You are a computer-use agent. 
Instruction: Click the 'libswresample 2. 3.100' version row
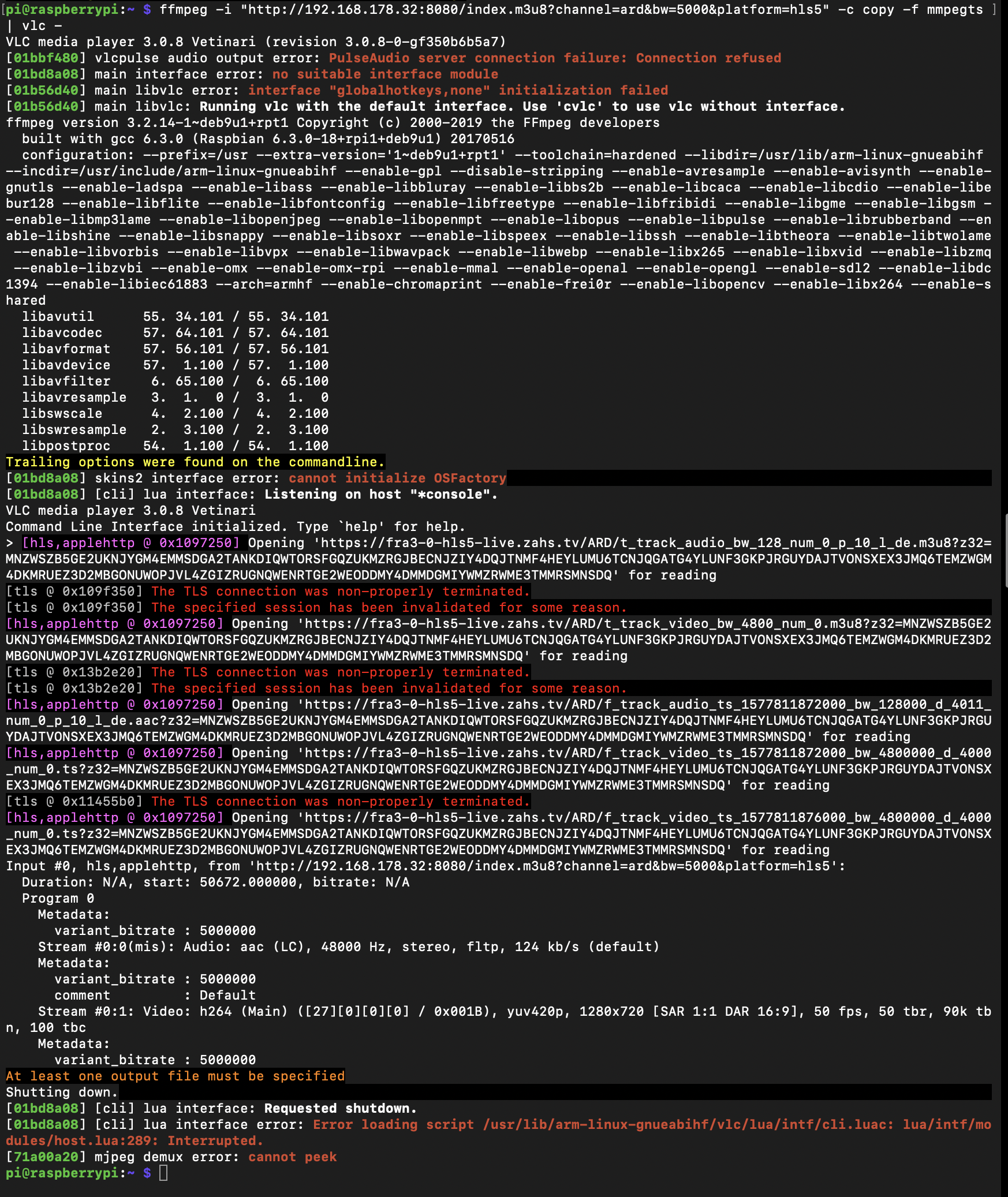pyautogui.click(x=176, y=429)
